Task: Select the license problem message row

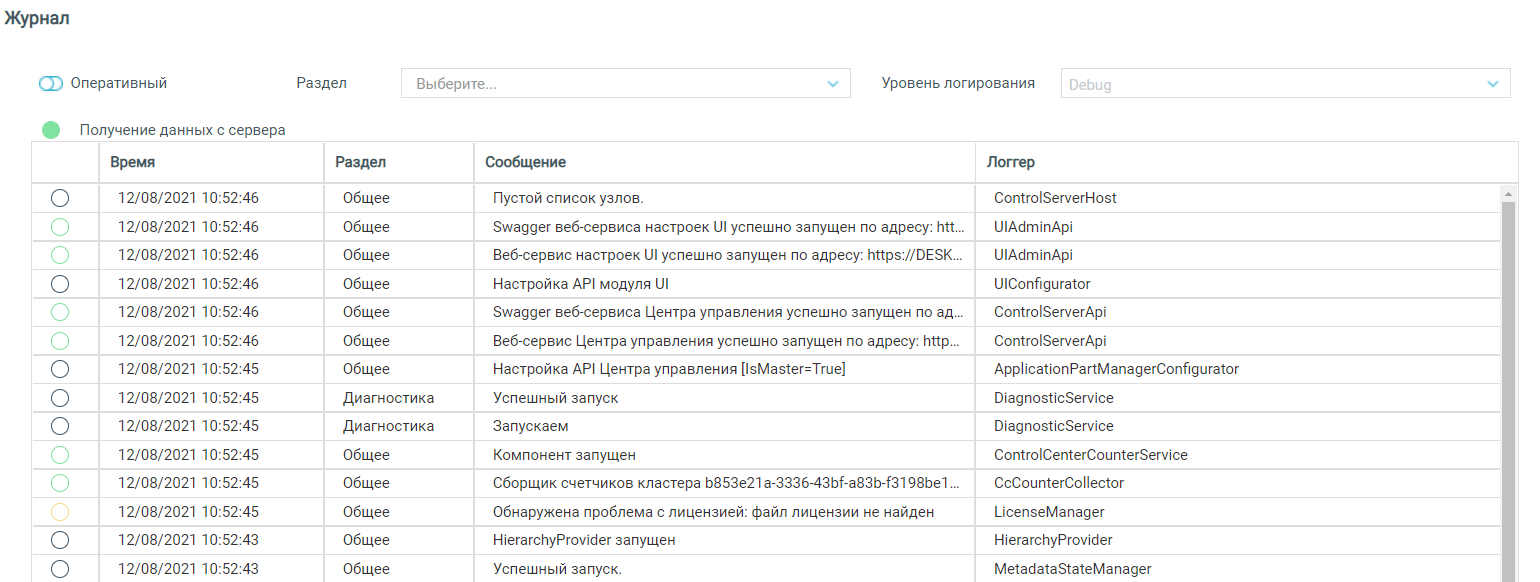Action: coord(713,512)
